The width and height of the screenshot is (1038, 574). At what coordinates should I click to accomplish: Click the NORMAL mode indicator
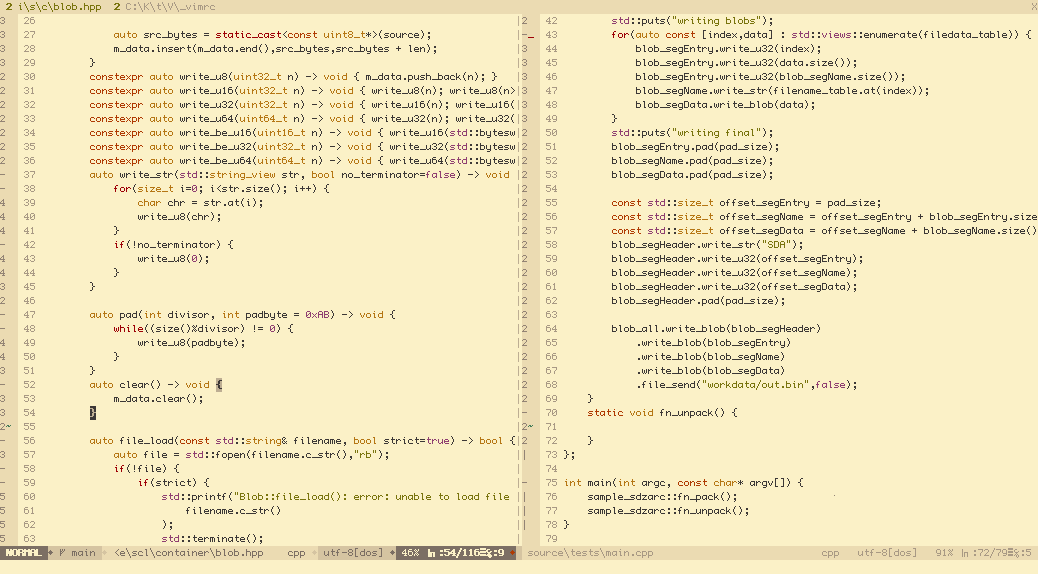pos(24,553)
